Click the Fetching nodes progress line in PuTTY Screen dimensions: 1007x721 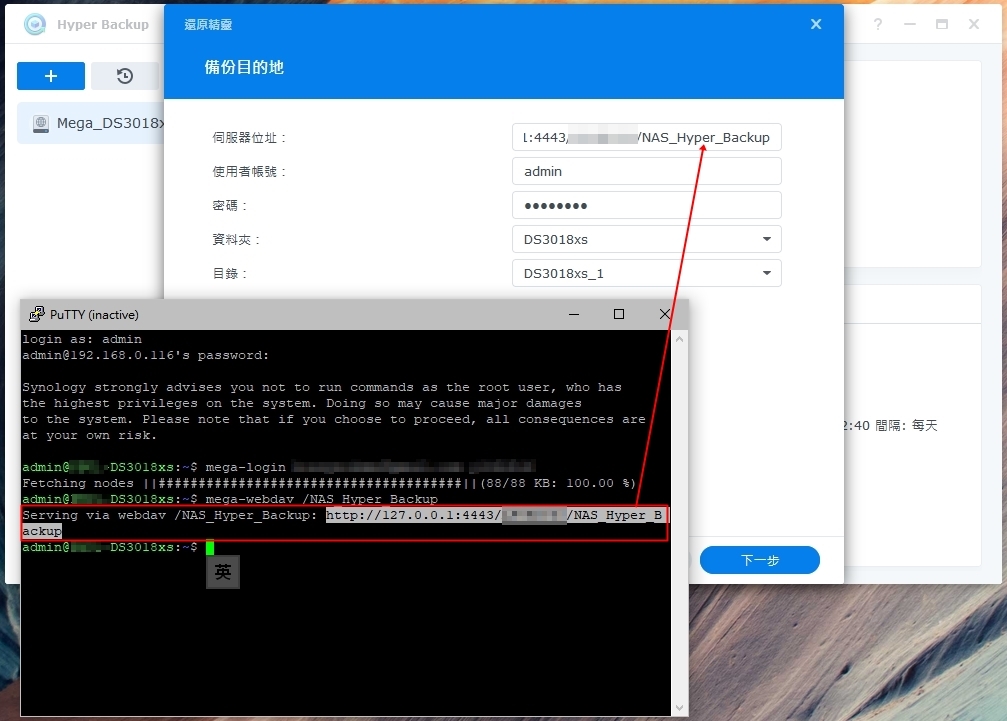[x=329, y=483]
